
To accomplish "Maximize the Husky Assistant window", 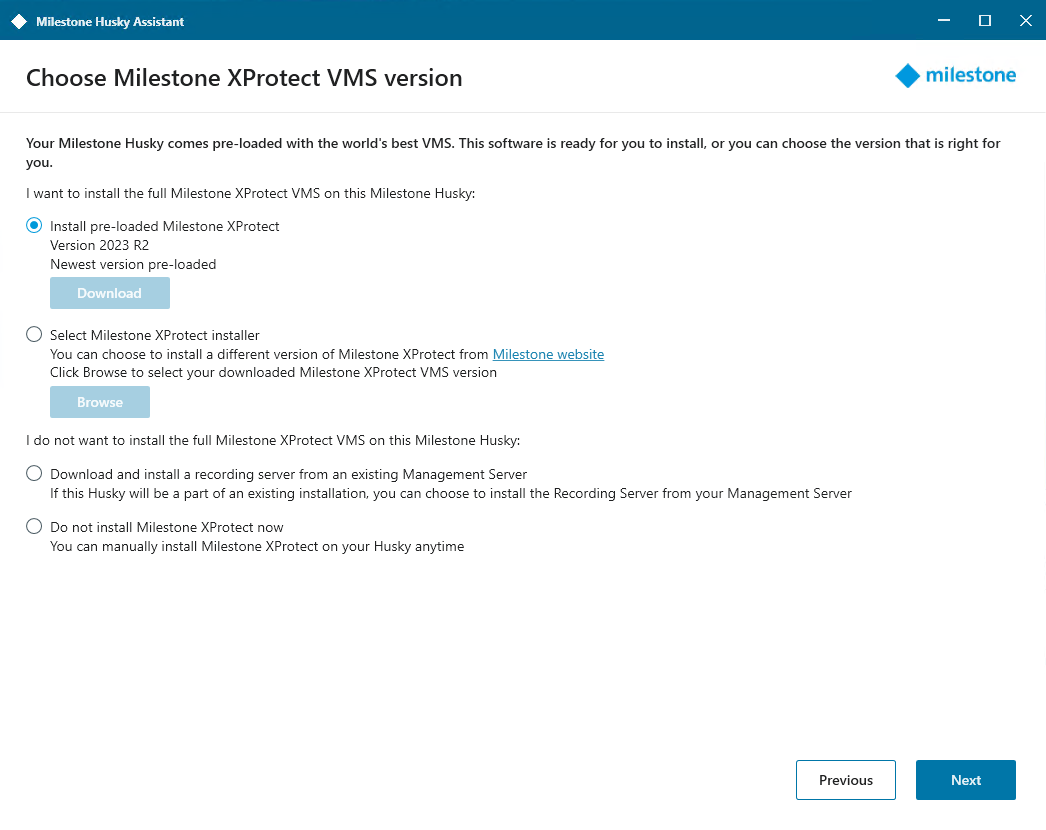I will tap(985, 21).
